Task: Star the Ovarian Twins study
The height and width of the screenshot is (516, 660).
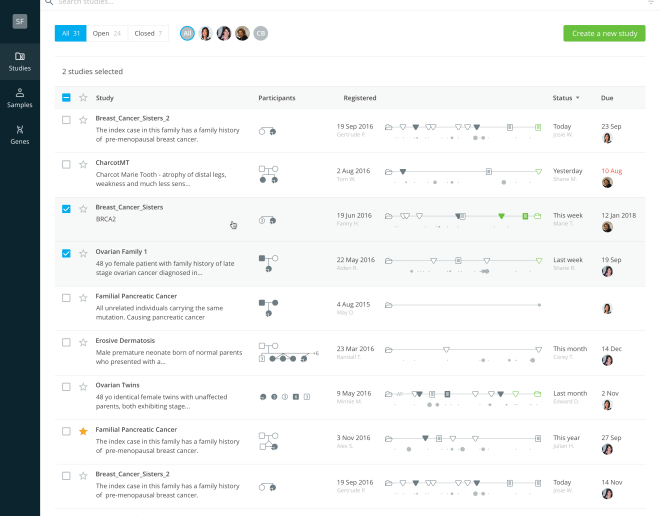Action: point(83,387)
